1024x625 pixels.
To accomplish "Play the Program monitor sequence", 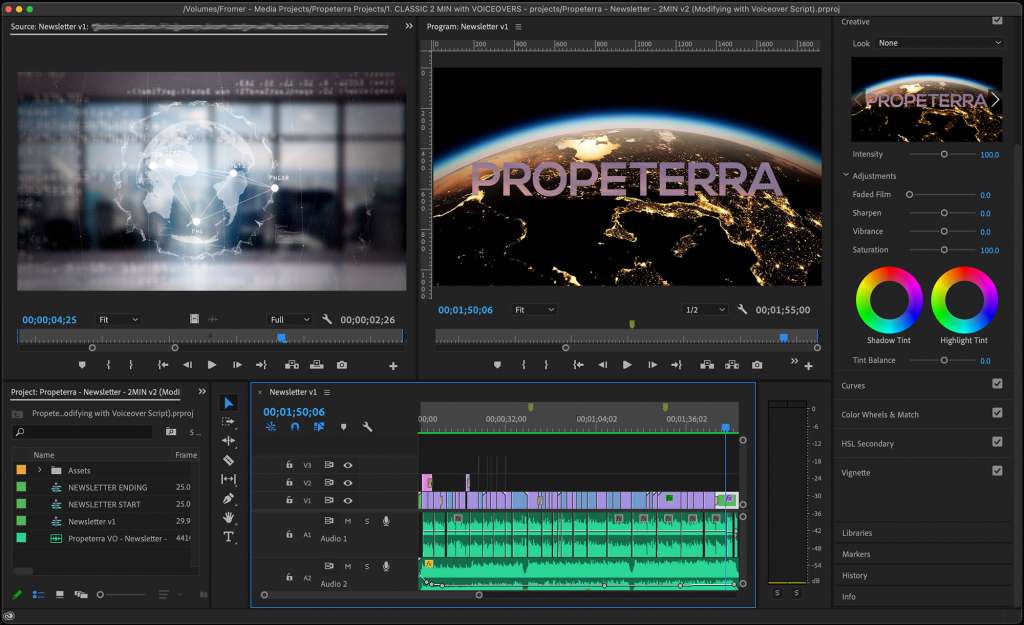I will (627, 365).
